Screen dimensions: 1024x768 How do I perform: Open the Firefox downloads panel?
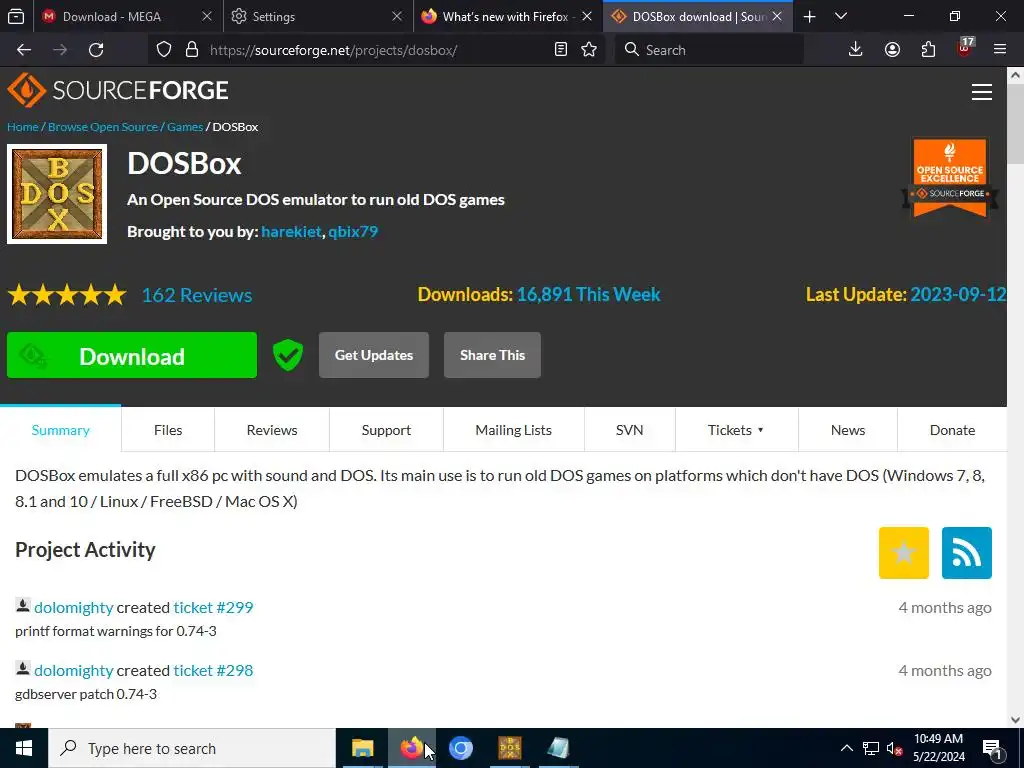click(856, 50)
